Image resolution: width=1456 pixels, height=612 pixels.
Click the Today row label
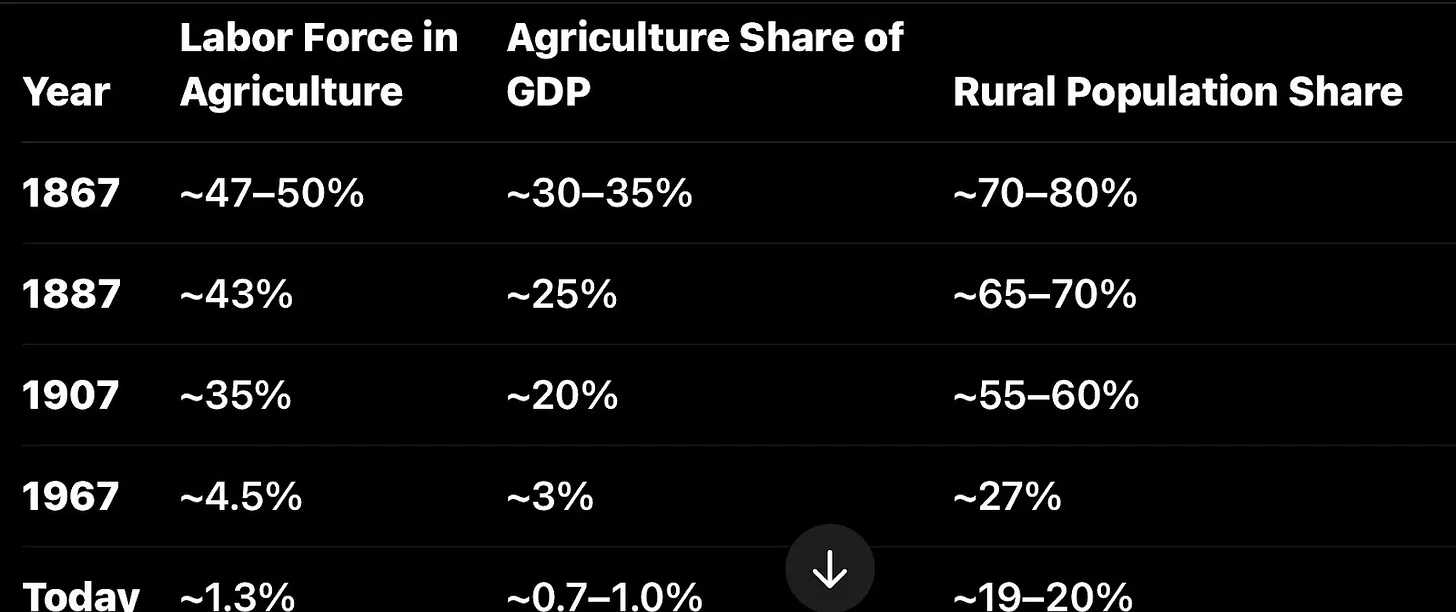pos(81,596)
